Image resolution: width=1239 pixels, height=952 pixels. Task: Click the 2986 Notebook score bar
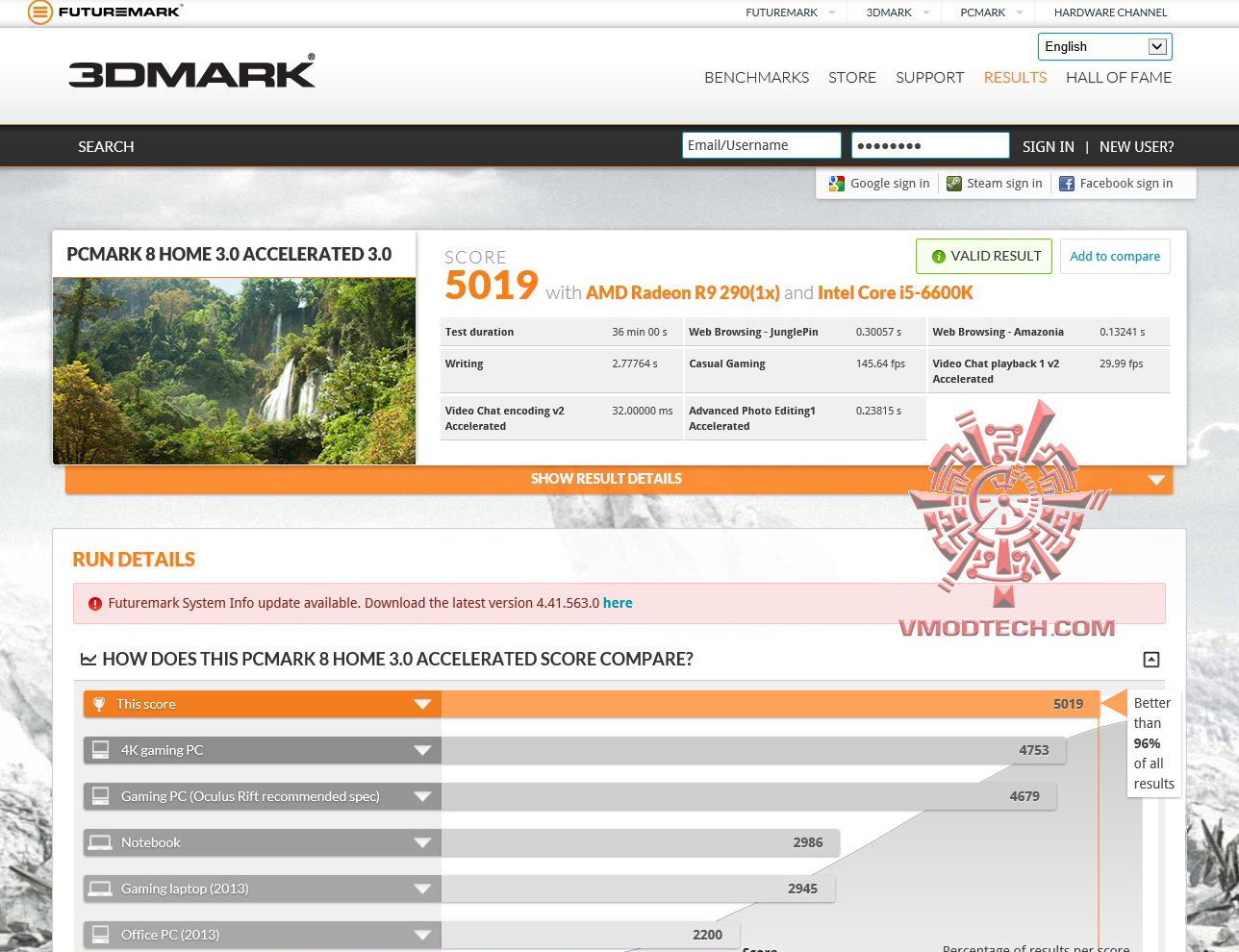(640, 843)
